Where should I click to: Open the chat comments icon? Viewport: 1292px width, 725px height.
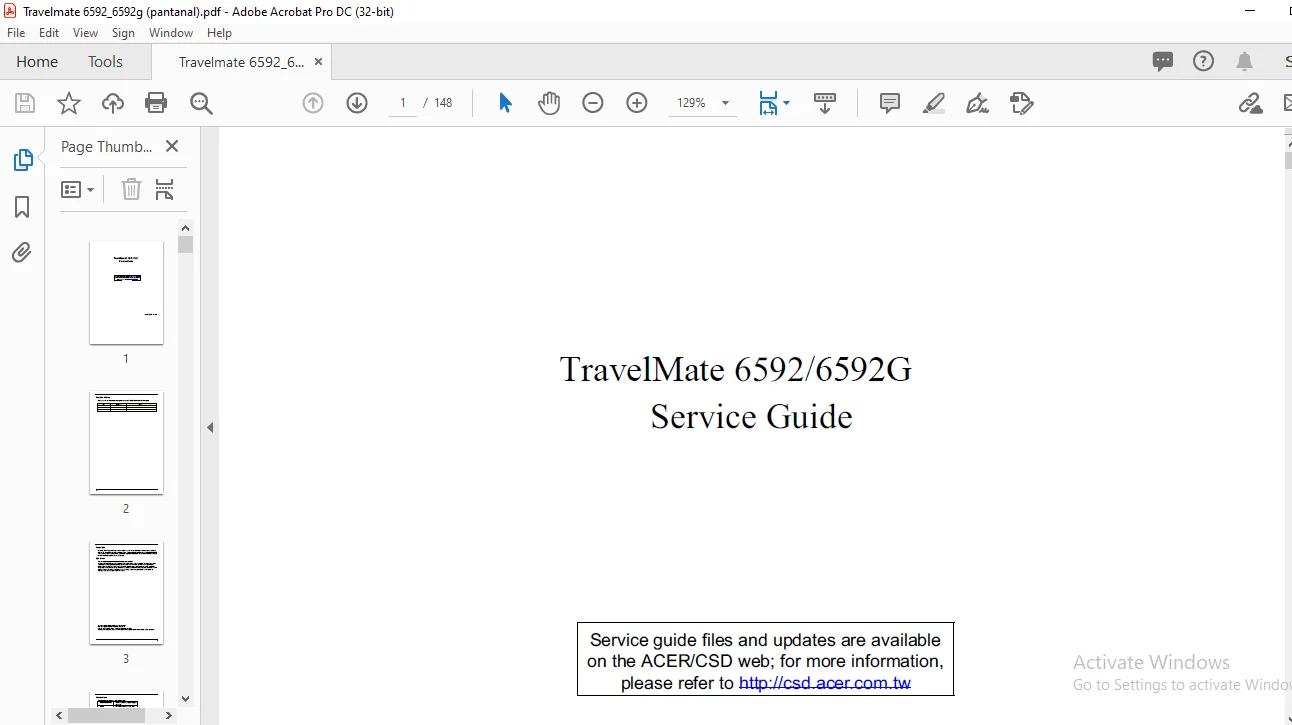tap(1163, 61)
